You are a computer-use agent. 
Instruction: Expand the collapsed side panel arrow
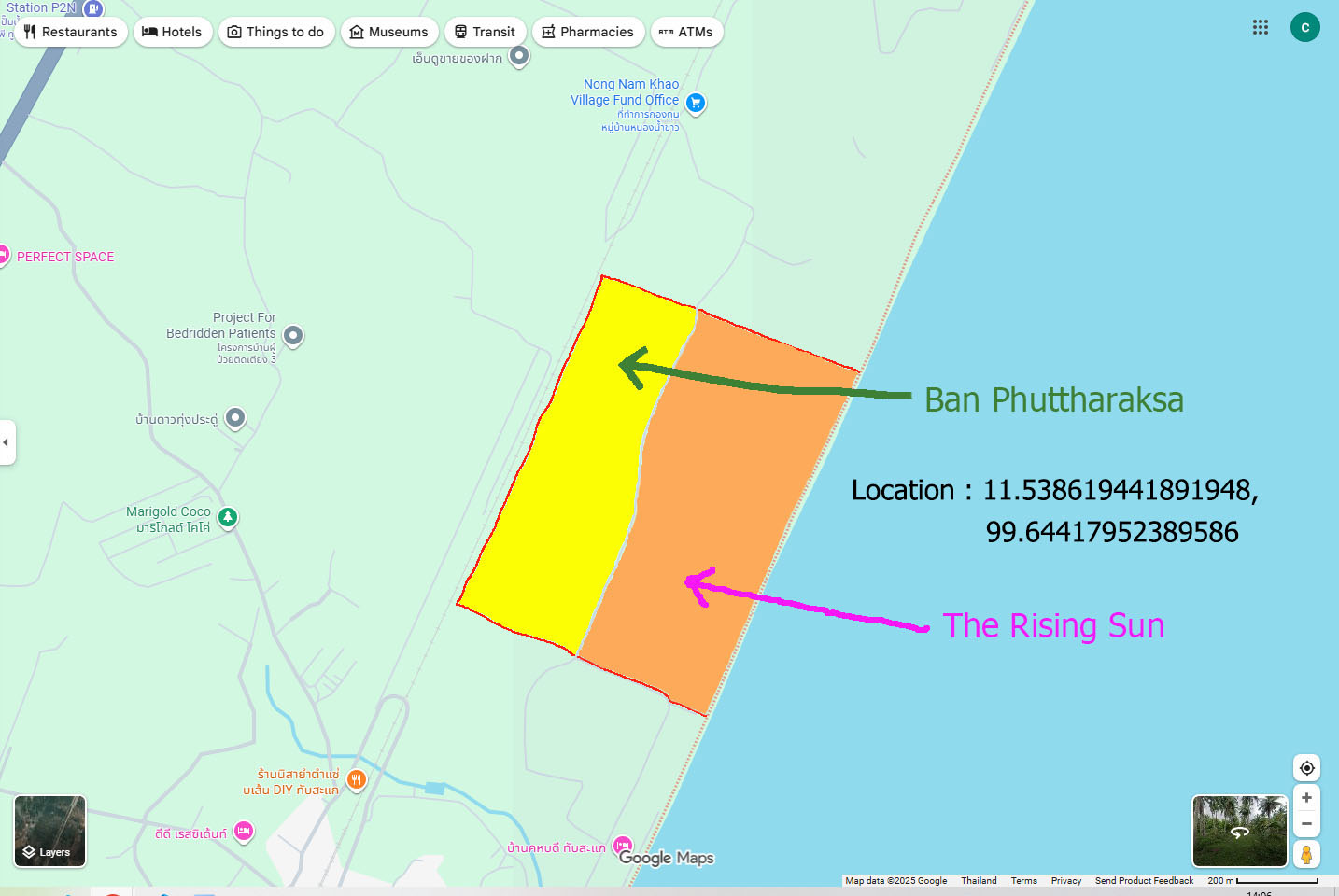[7, 442]
